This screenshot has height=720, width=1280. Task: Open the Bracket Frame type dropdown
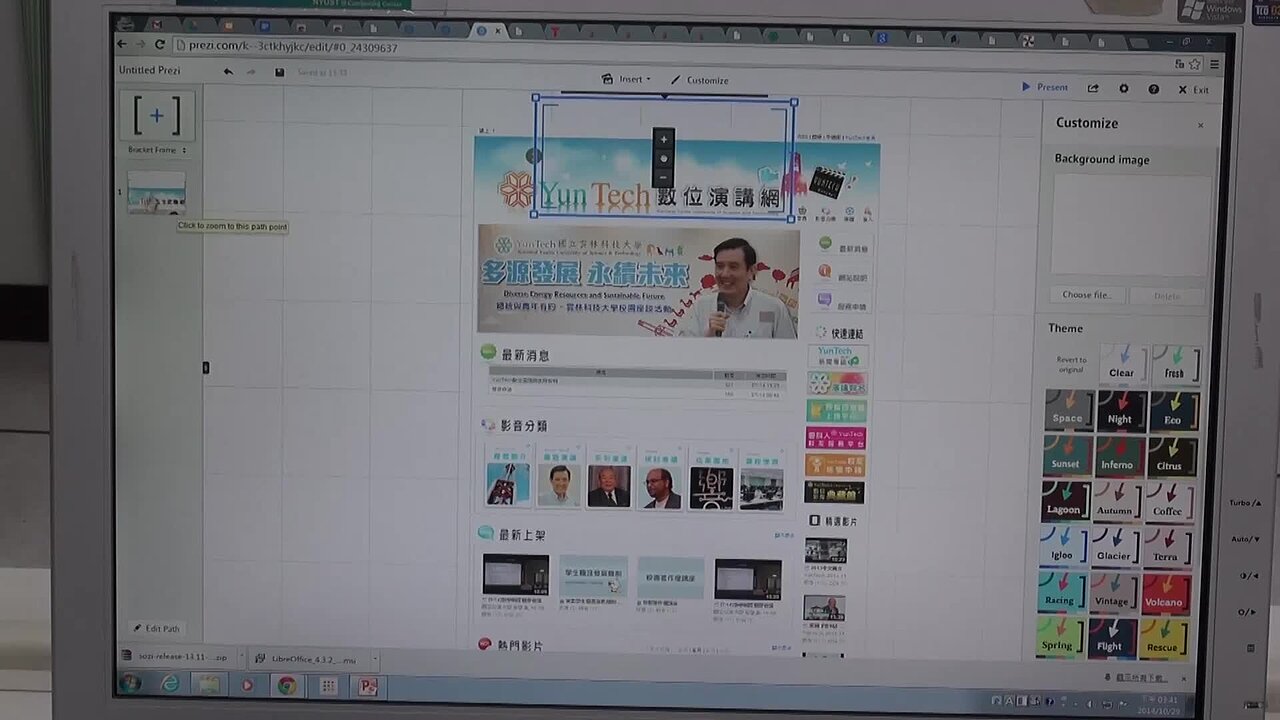pyautogui.click(x=157, y=150)
